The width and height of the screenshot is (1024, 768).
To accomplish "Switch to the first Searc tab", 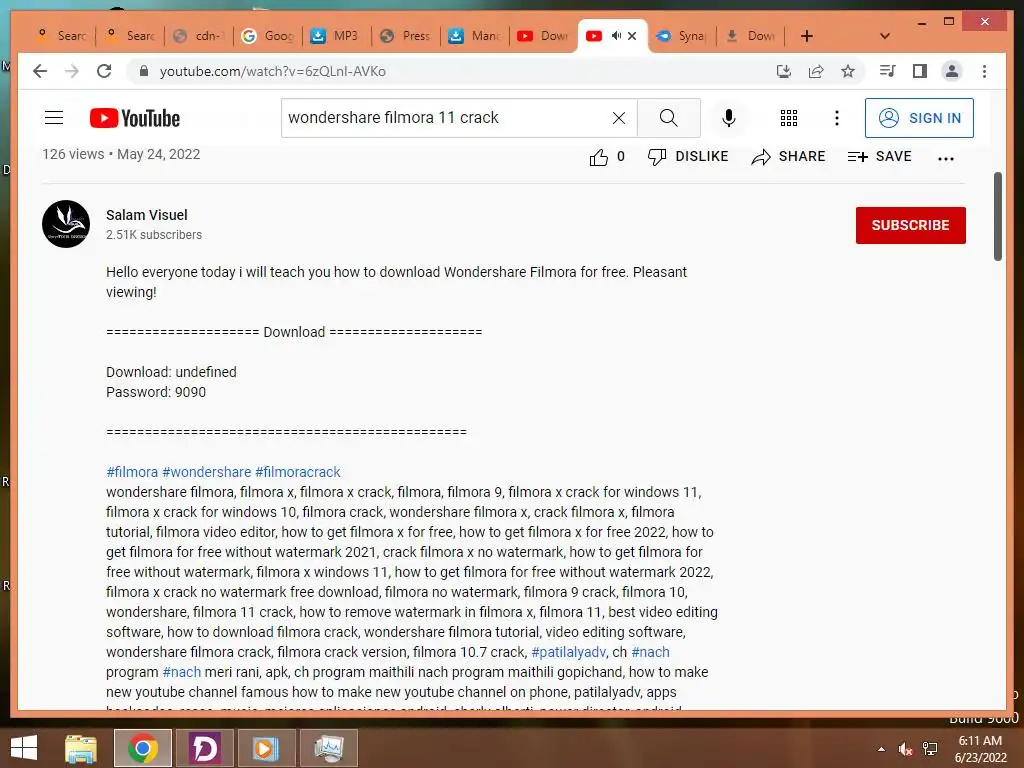I will [62, 36].
